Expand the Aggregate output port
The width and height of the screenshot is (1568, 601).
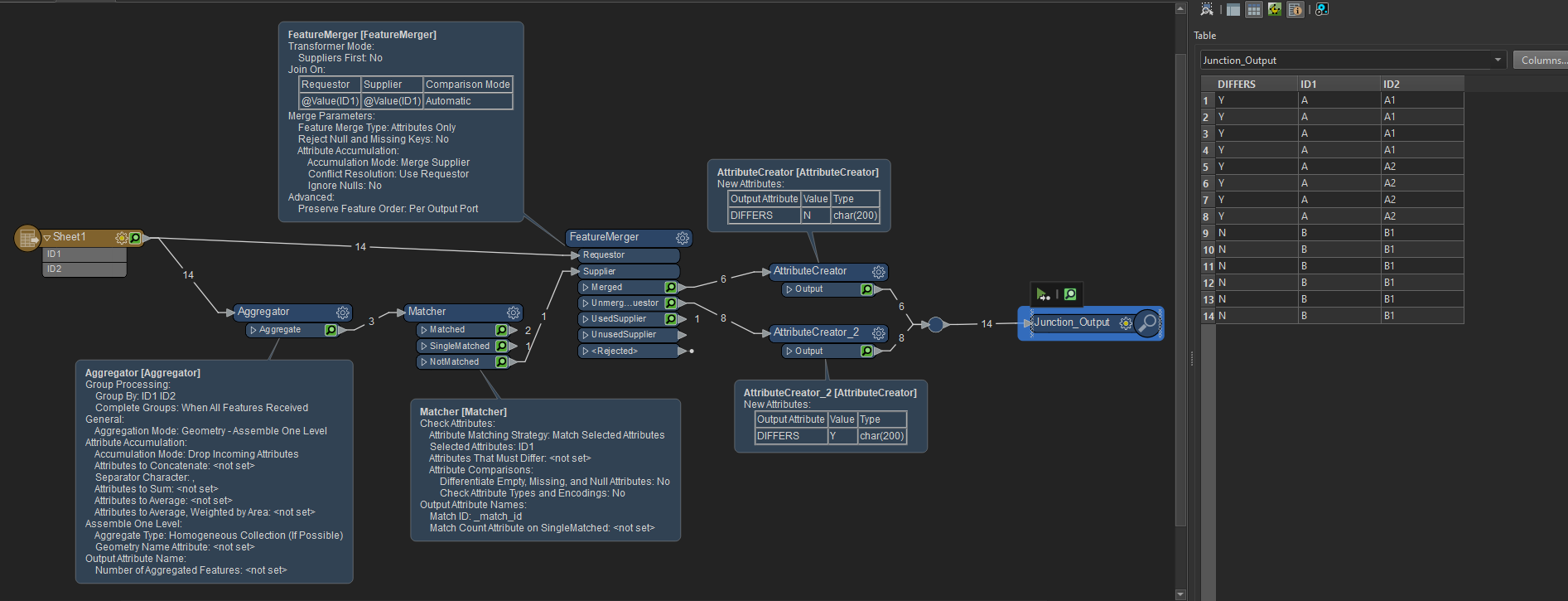pos(253,330)
